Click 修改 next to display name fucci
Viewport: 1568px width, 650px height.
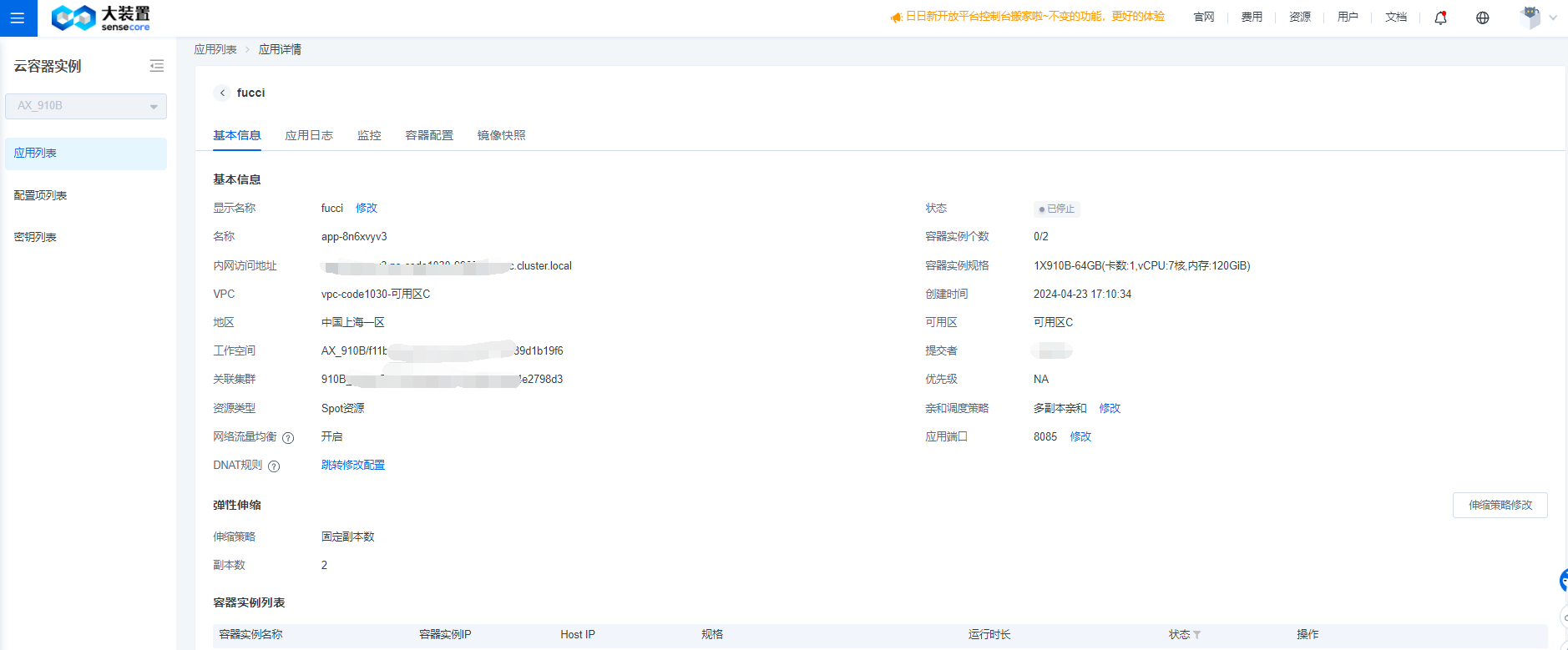[x=367, y=208]
